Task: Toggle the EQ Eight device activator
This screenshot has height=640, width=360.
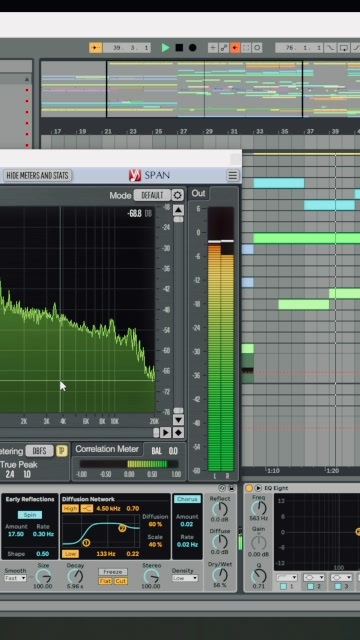Action: pos(249,488)
